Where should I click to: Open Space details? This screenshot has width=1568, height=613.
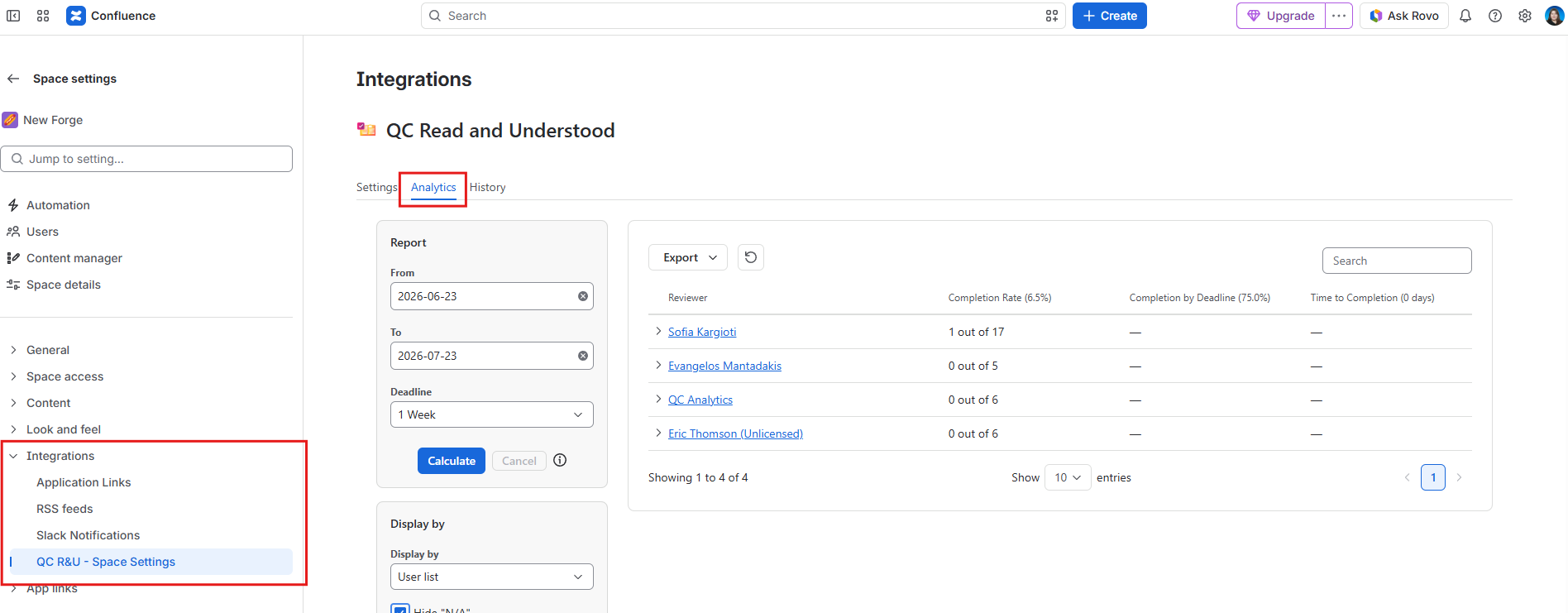click(64, 285)
